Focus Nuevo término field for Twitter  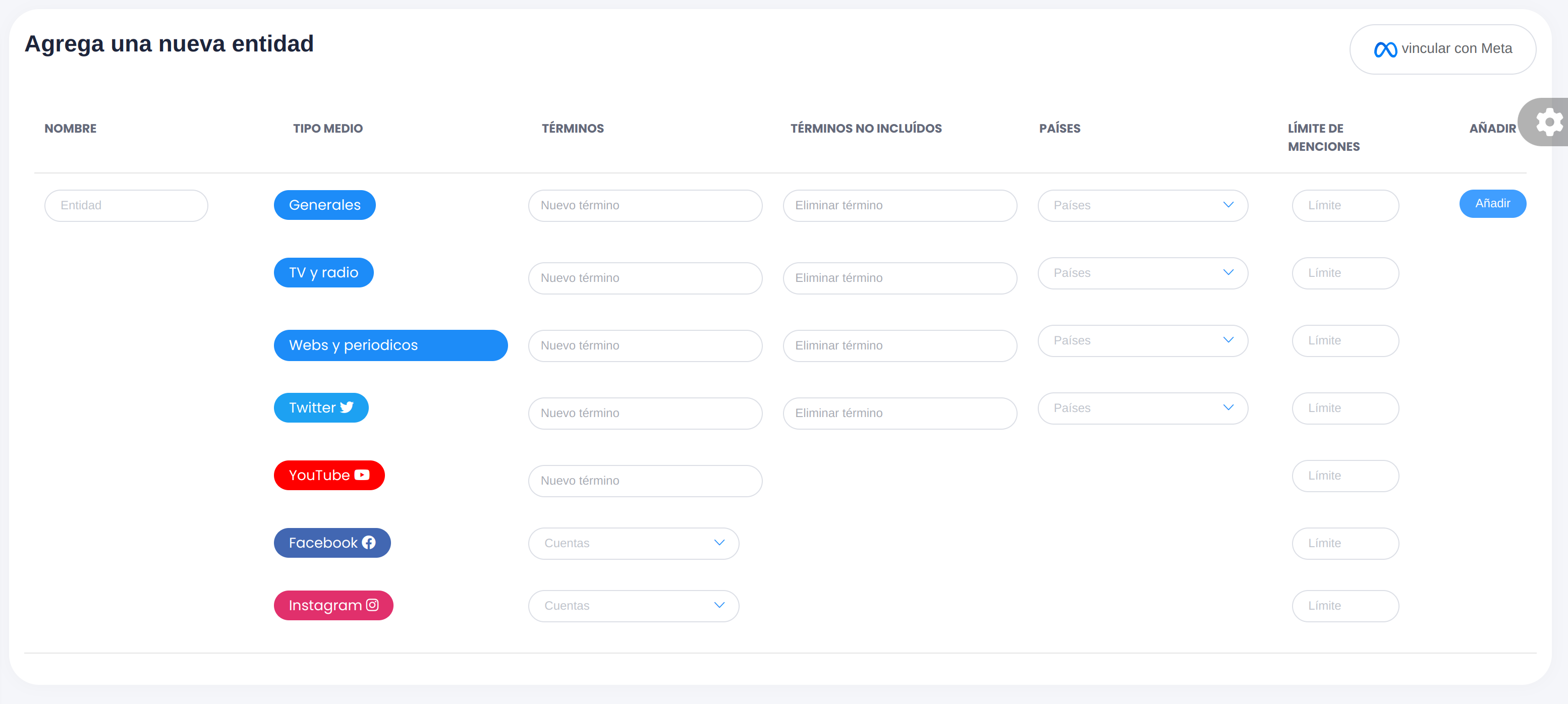[645, 413]
